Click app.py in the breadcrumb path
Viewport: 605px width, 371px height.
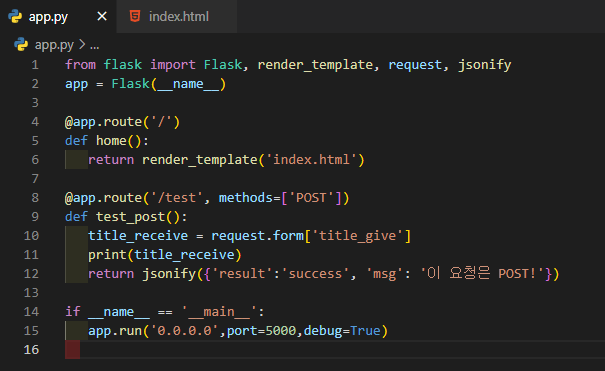point(54,45)
